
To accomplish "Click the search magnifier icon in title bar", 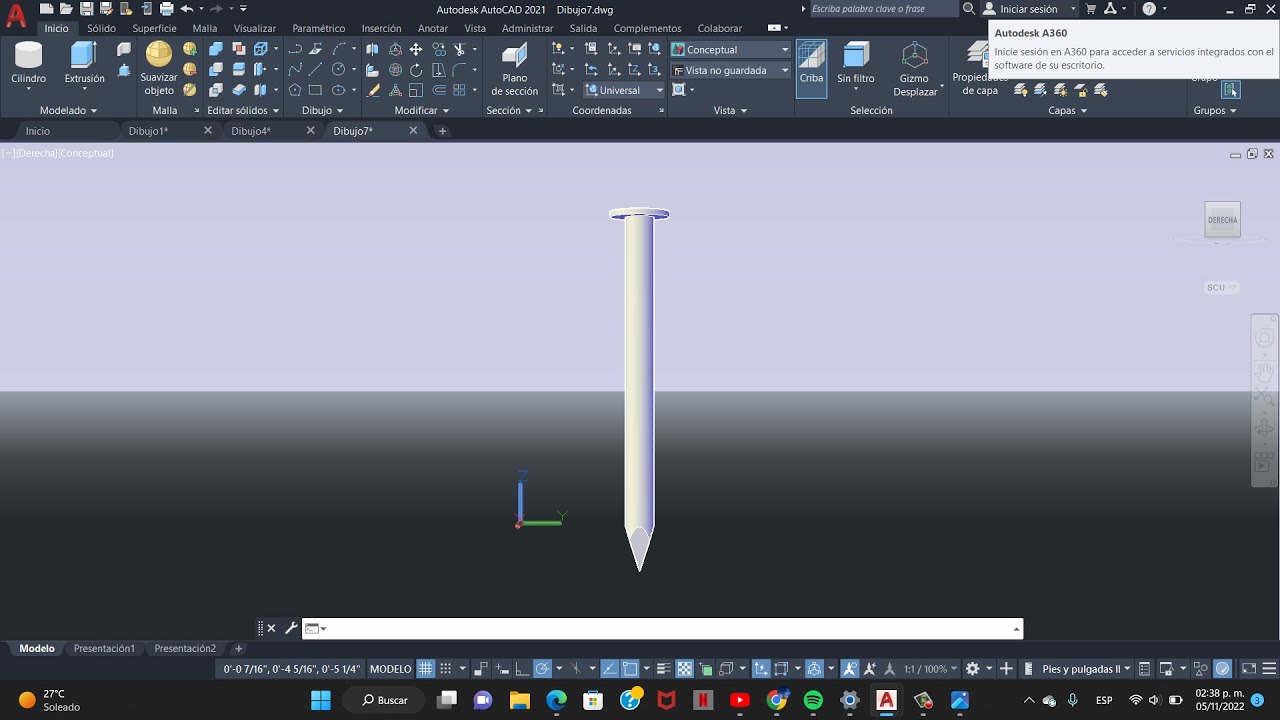I will 968,9.
